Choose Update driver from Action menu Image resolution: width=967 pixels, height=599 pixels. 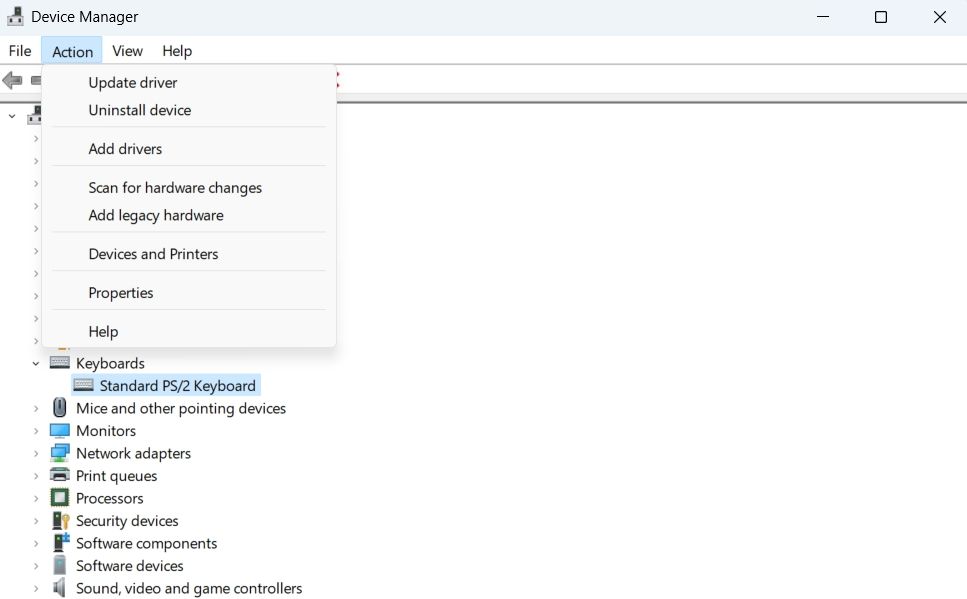coord(189,83)
